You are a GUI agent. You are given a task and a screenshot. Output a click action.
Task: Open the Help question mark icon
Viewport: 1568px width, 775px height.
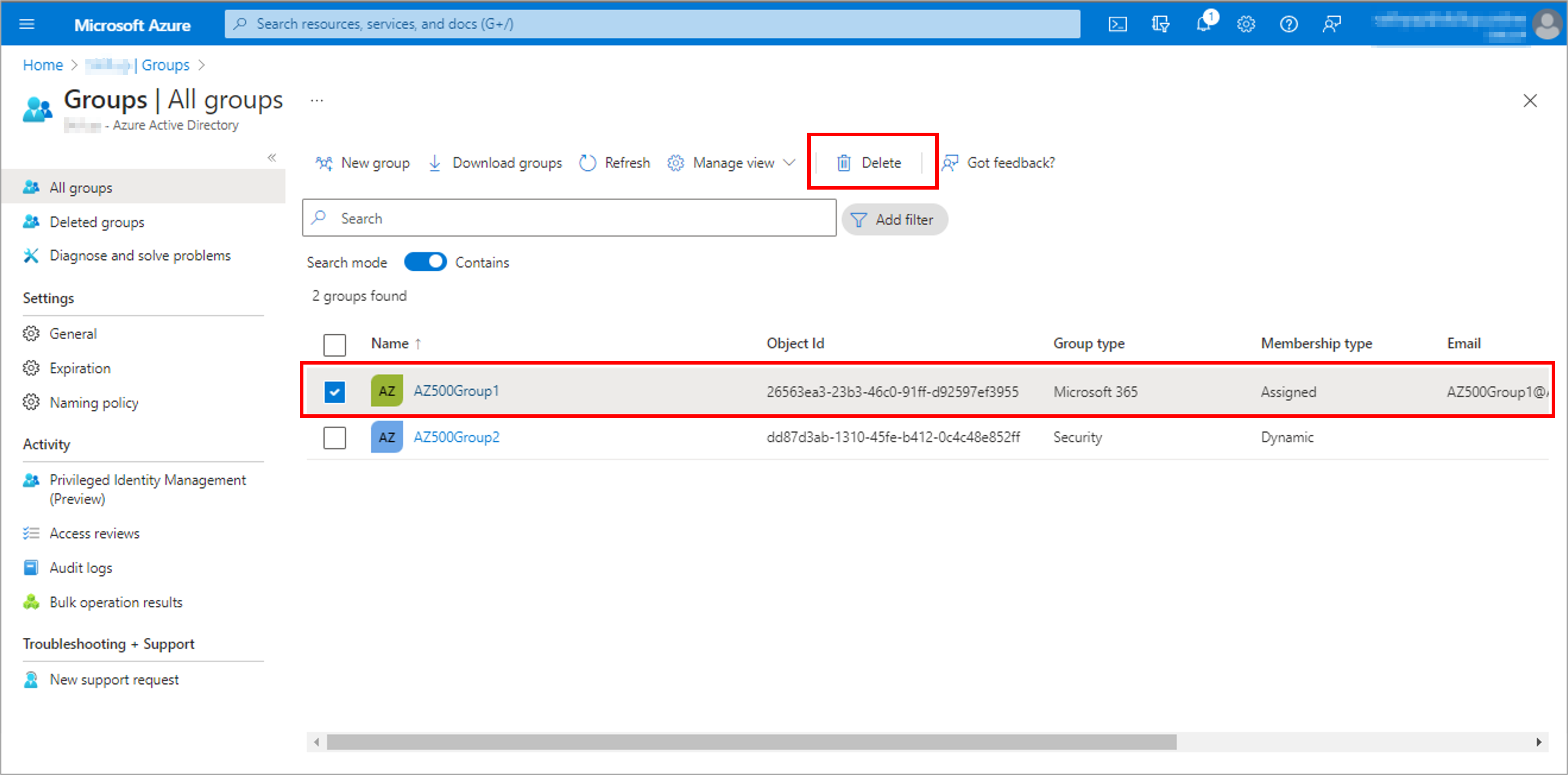(1289, 24)
